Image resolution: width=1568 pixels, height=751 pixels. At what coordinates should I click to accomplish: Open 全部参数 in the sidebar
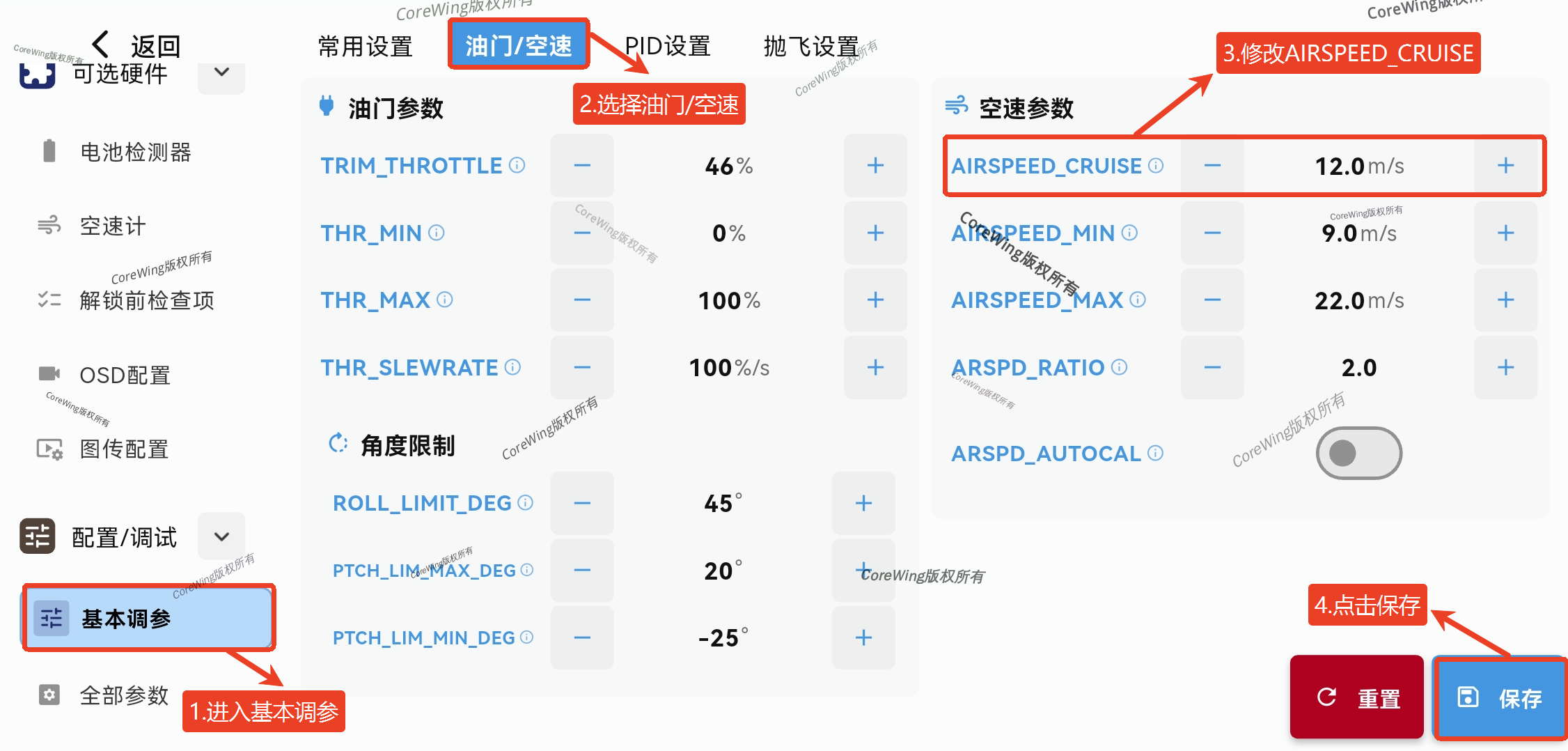(x=124, y=695)
